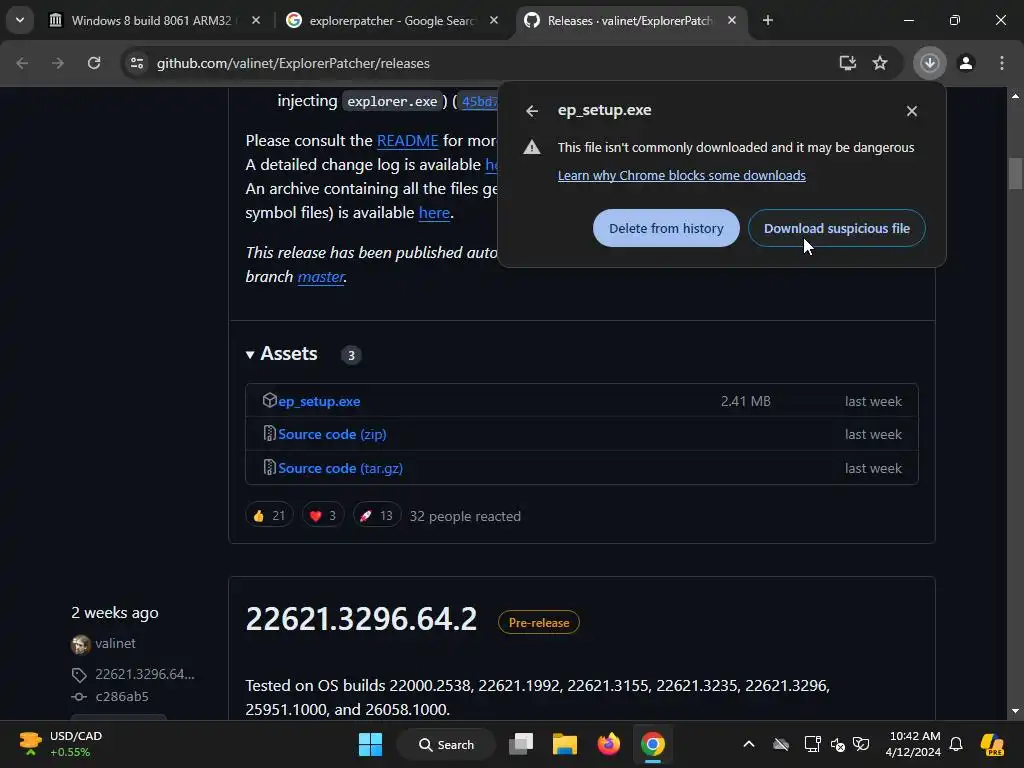Click Delete from history button
Image resolution: width=1024 pixels, height=768 pixels.
click(x=666, y=228)
